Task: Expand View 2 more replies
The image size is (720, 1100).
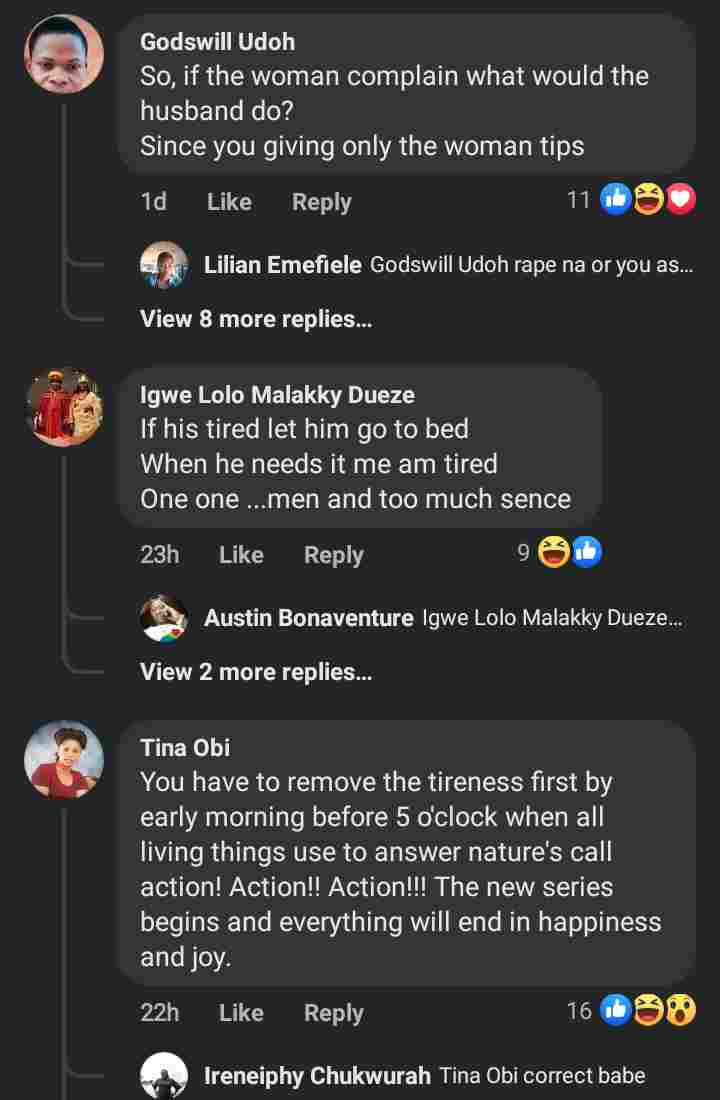Action: (256, 672)
